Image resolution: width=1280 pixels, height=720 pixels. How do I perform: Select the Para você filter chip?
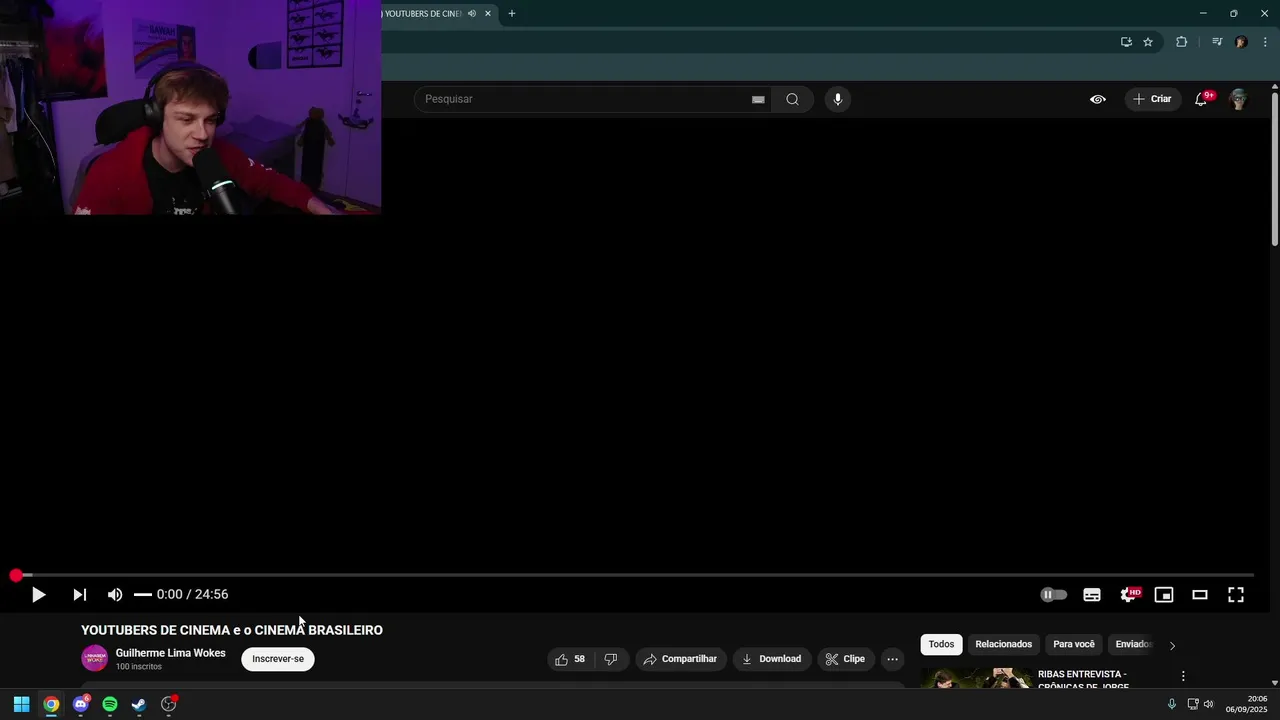click(1074, 645)
